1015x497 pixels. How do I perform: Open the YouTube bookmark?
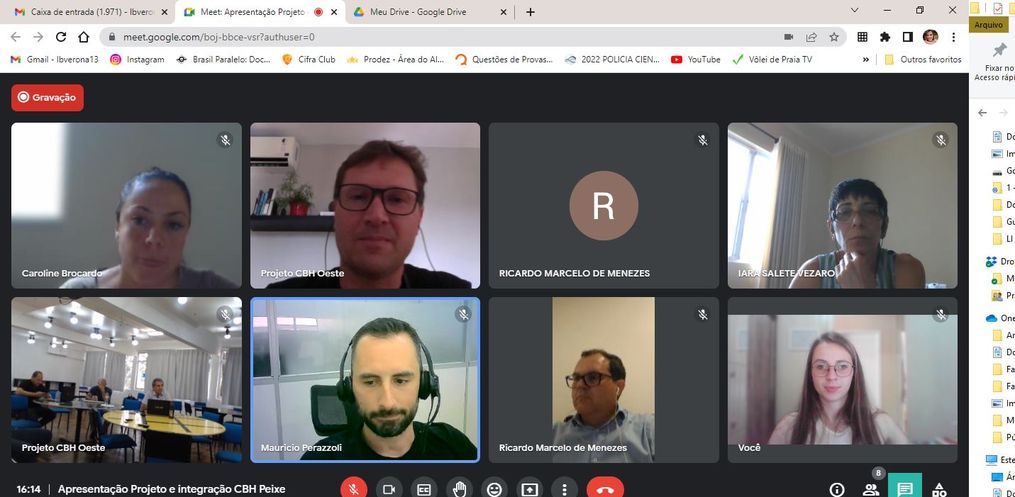pyautogui.click(x=696, y=59)
